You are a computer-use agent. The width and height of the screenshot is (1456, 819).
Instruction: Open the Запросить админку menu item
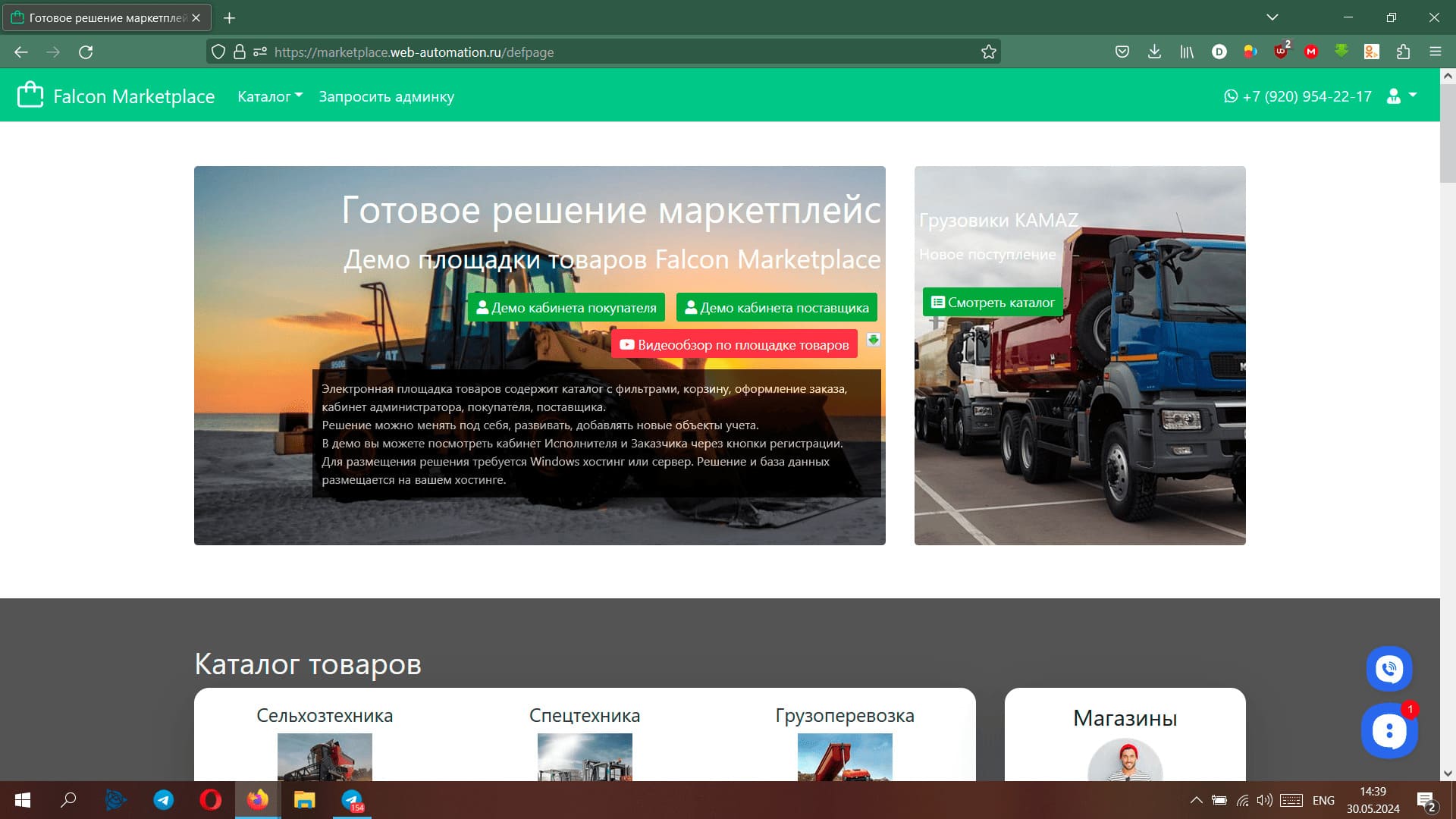tap(386, 96)
